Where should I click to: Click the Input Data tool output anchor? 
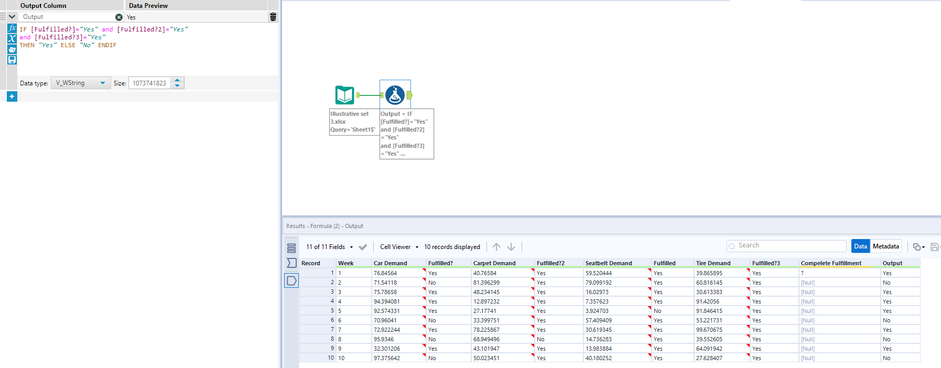click(358, 95)
